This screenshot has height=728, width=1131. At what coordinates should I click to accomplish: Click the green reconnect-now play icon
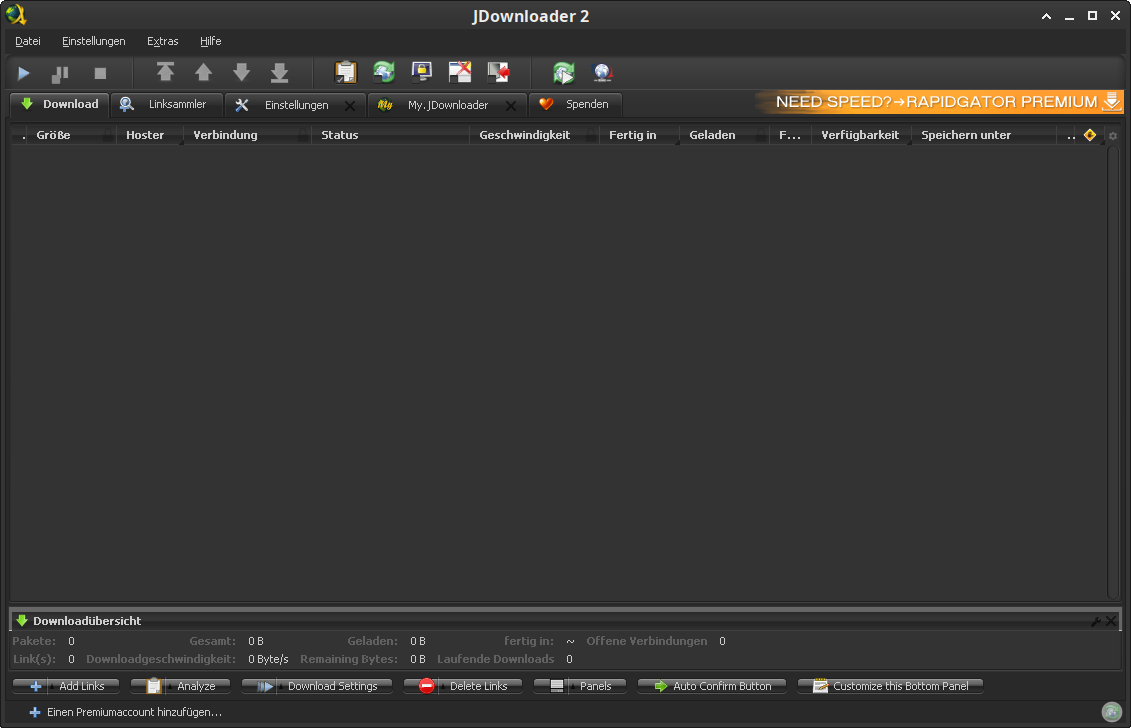564,72
